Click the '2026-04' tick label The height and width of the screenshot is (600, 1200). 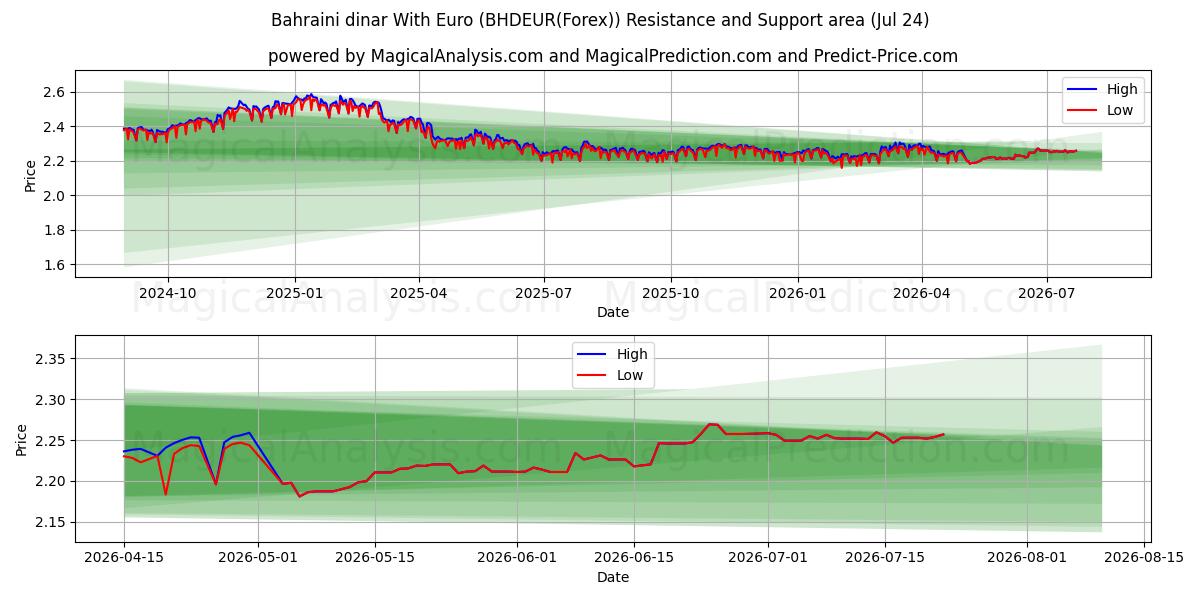pyautogui.click(x=921, y=292)
